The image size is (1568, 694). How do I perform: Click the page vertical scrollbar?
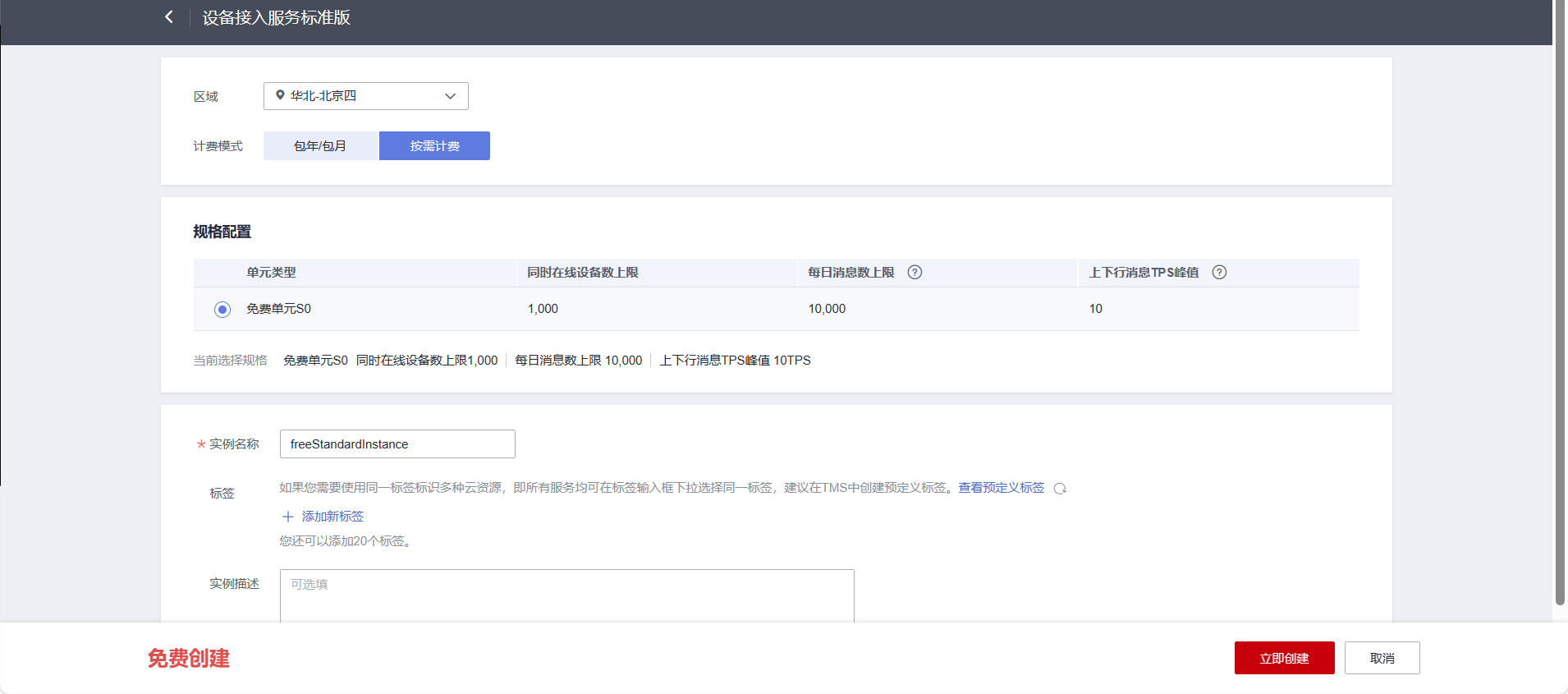pyautogui.click(x=1560, y=304)
